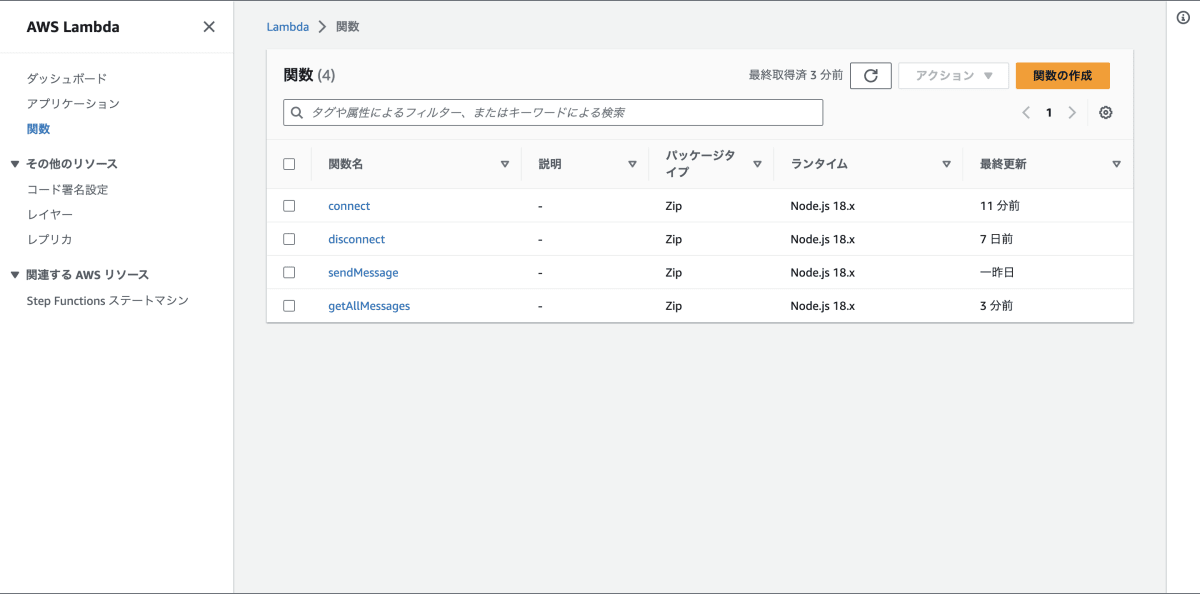Open the connect function link
The height and width of the screenshot is (594, 1200).
point(349,206)
